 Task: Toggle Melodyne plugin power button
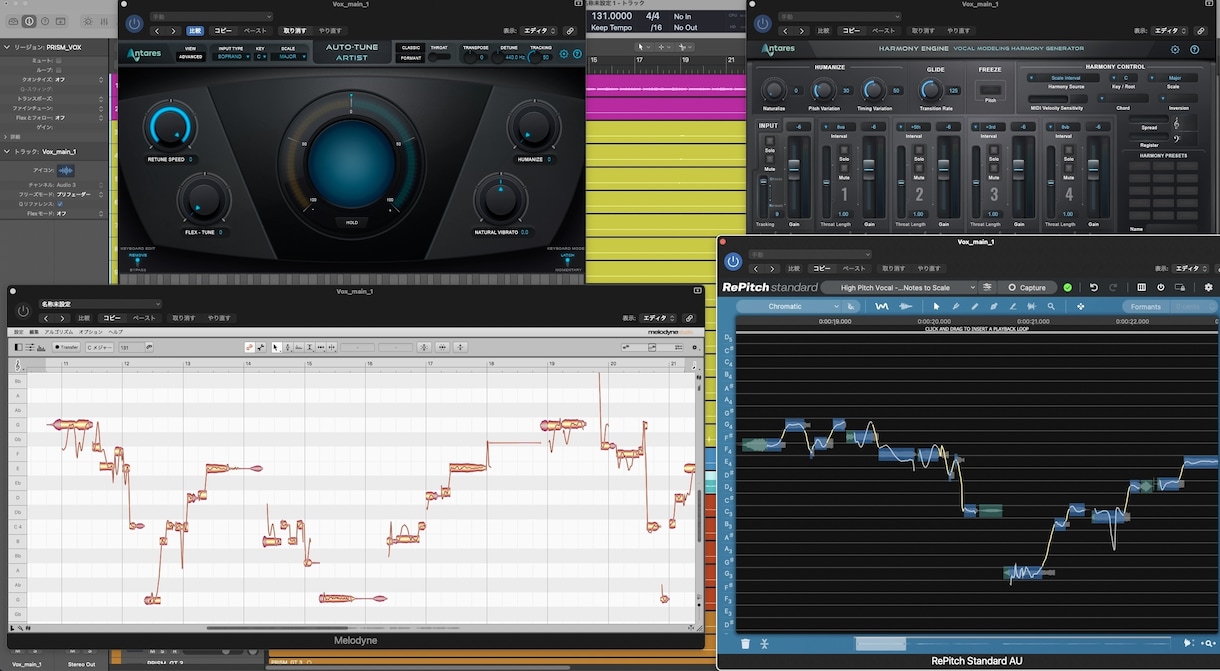23,311
